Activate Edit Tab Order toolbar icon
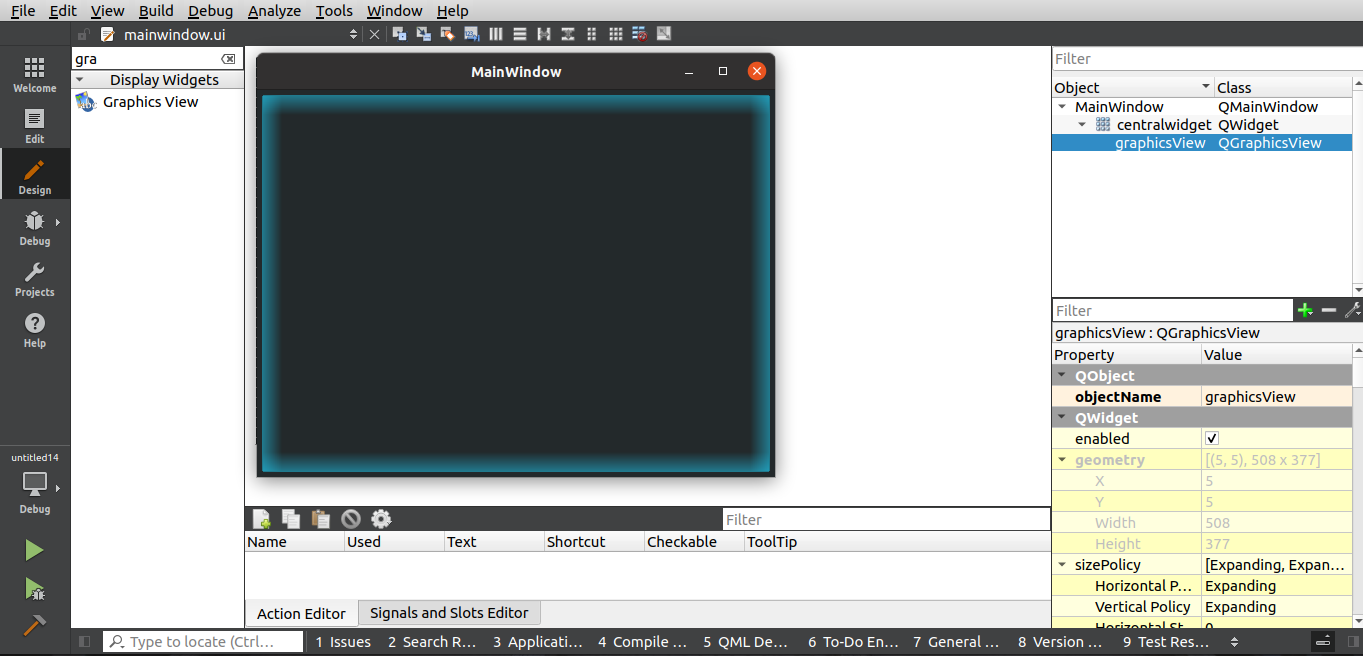 point(472,34)
